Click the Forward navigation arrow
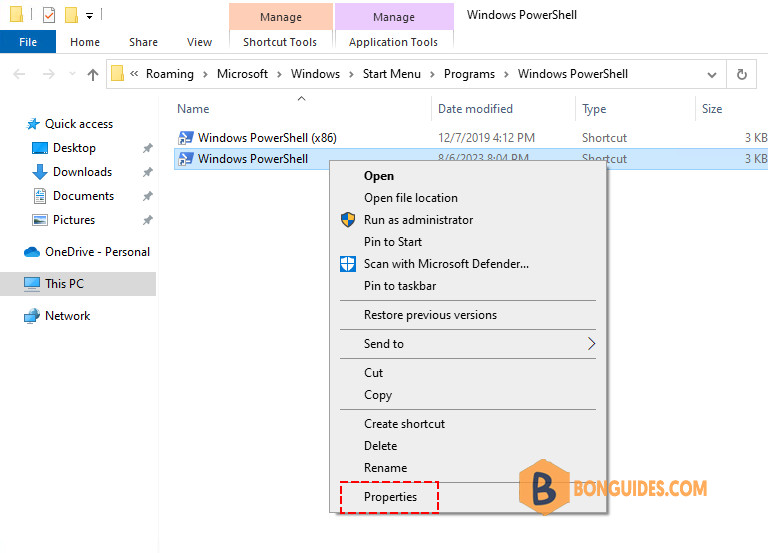The image size is (768, 553). click(x=48, y=74)
